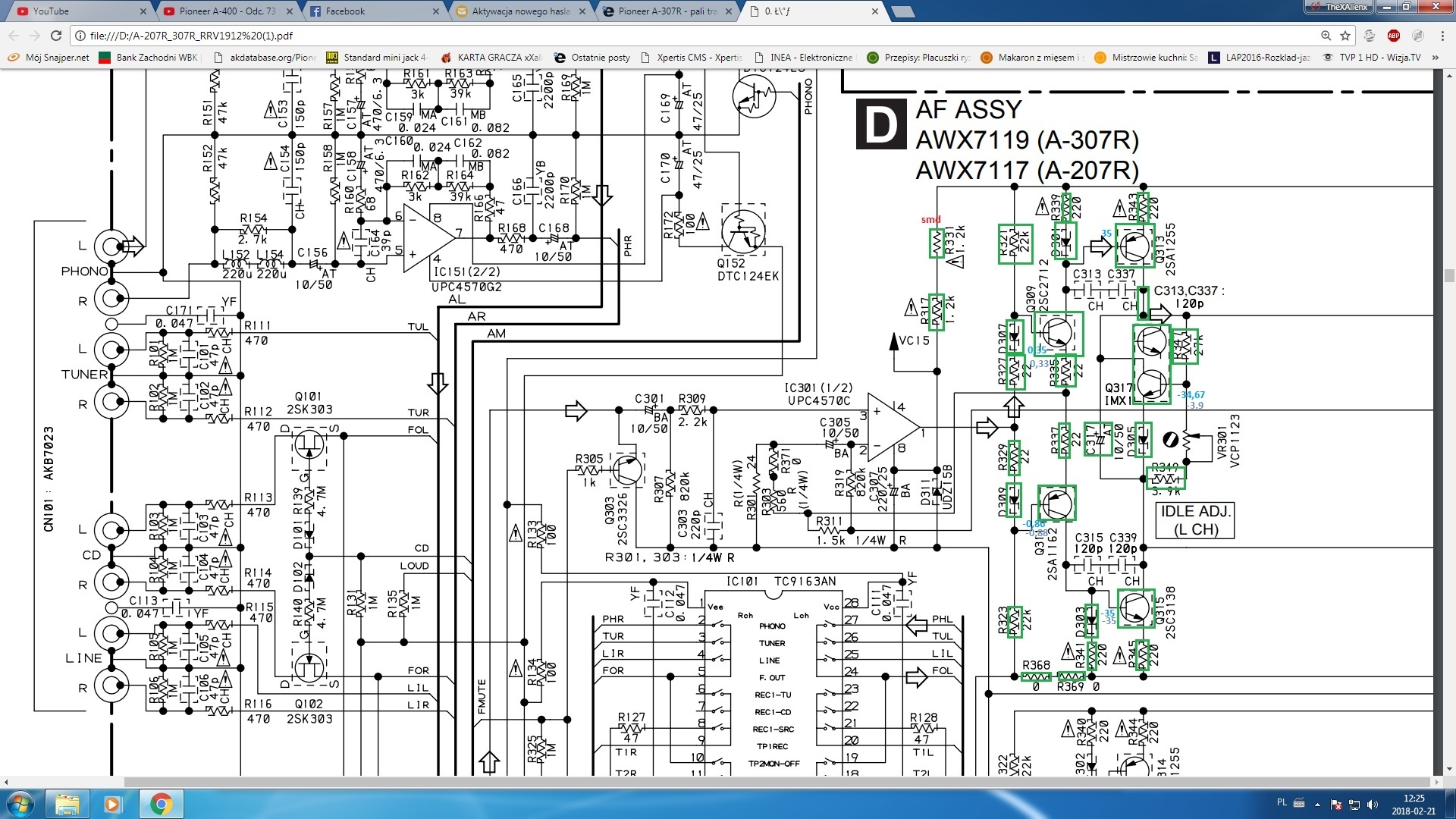The height and width of the screenshot is (819, 1456).
Task: Go back to the previous page
Action: [x=14, y=36]
